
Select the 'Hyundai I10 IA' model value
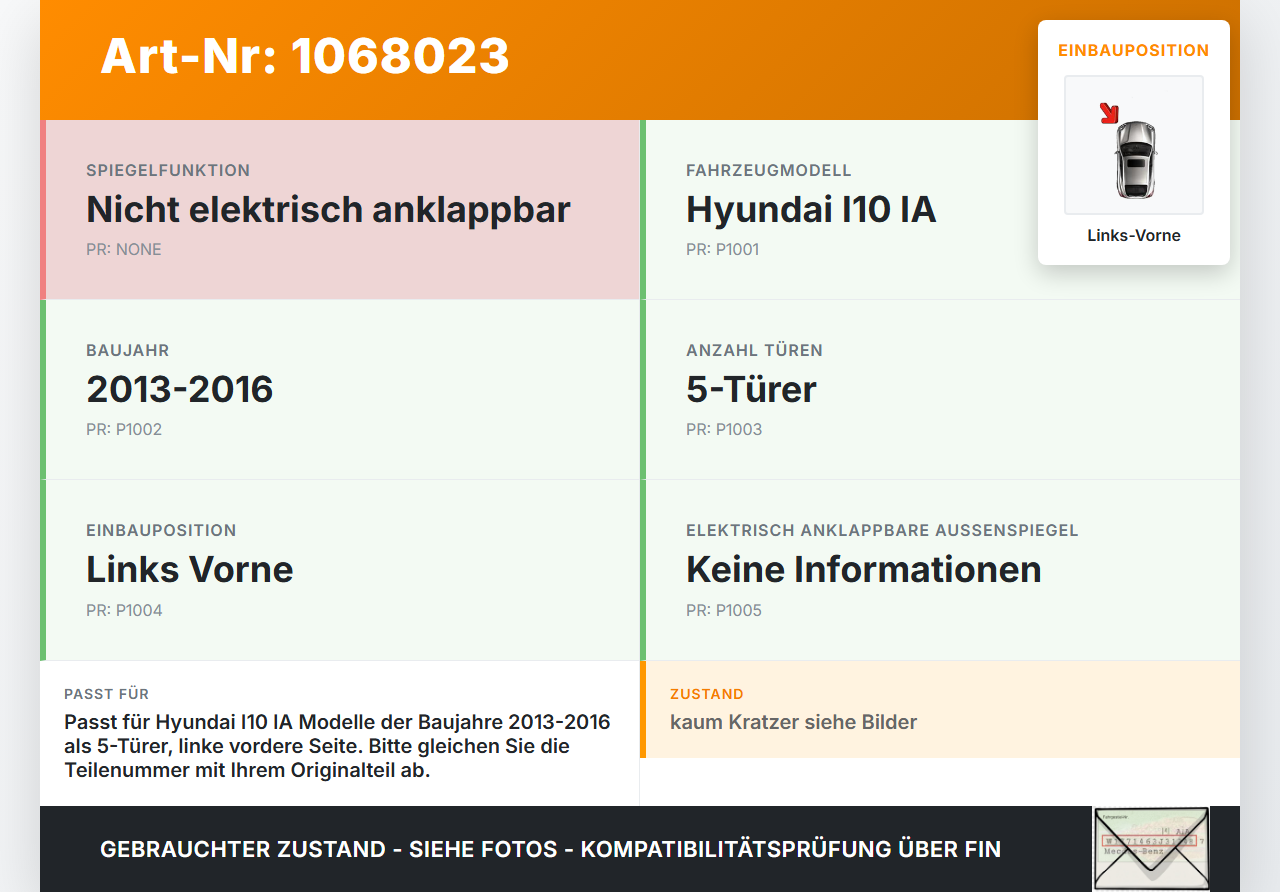811,210
